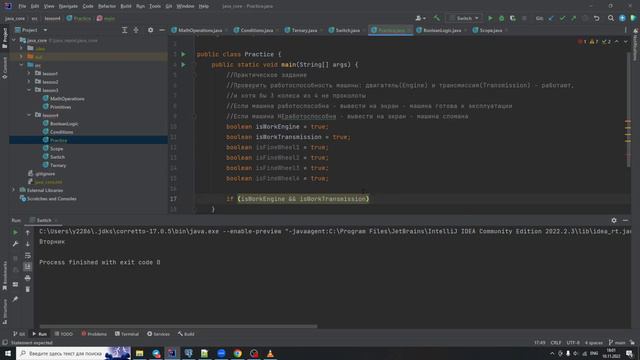
Task: Toggle the Notifications side tool window
Action: tap(636, 45)
